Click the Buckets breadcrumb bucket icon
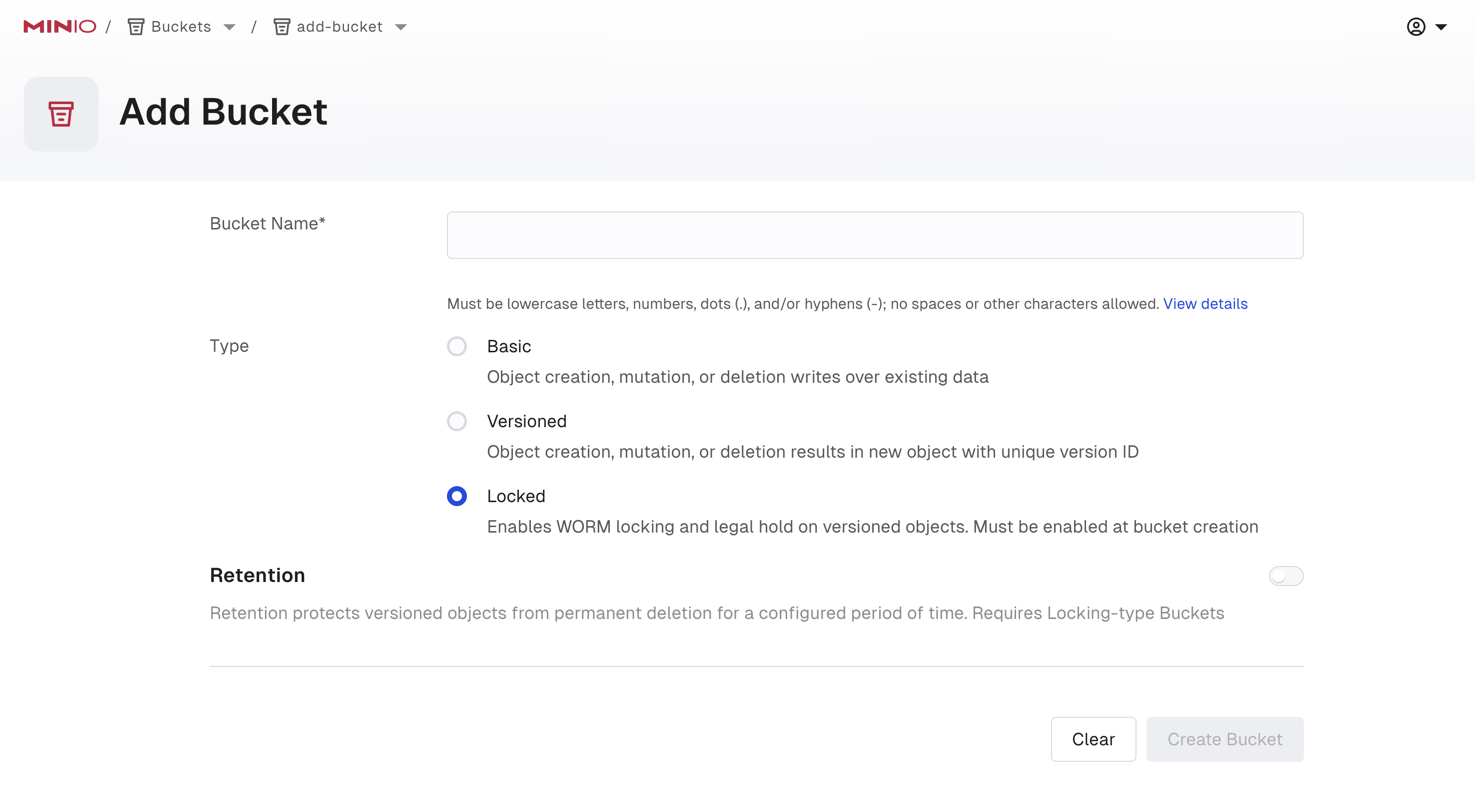Image resolution: width=1475 pixels, height=795 pixels. (x=136, y=27)
